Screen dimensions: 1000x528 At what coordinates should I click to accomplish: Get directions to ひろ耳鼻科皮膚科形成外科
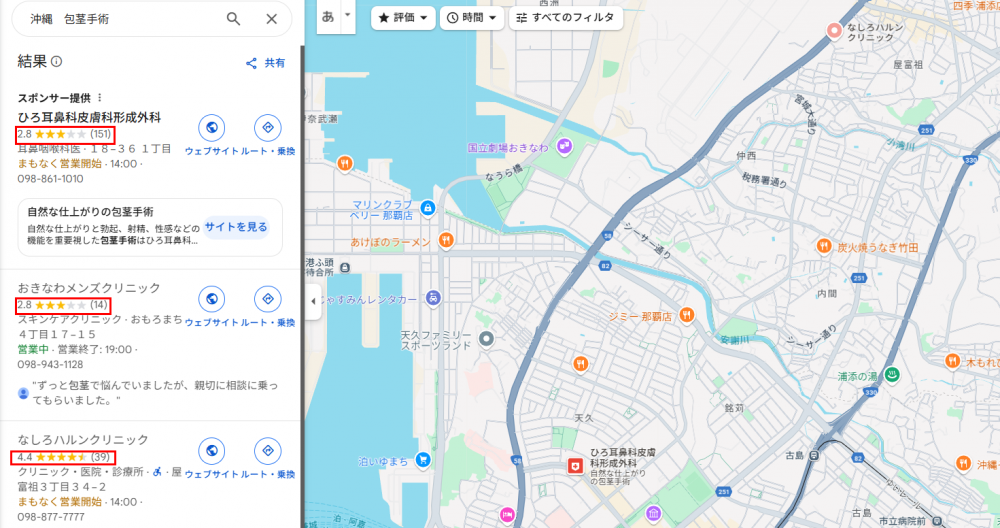click(268, 128)
